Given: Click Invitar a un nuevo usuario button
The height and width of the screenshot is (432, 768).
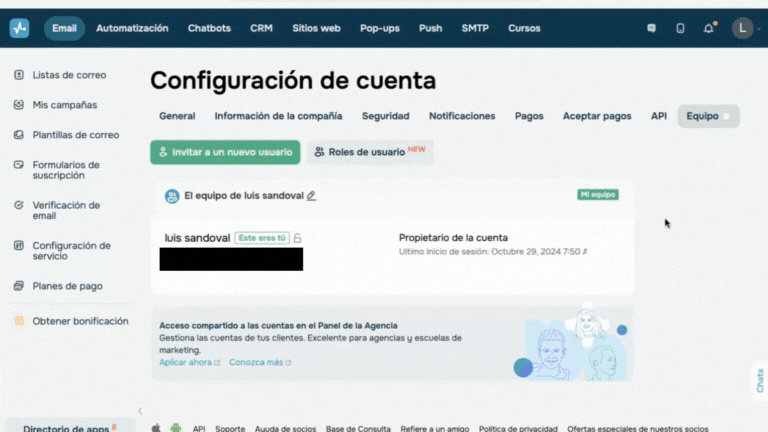Looking at the screenshot, I should (x=225, y=152).
